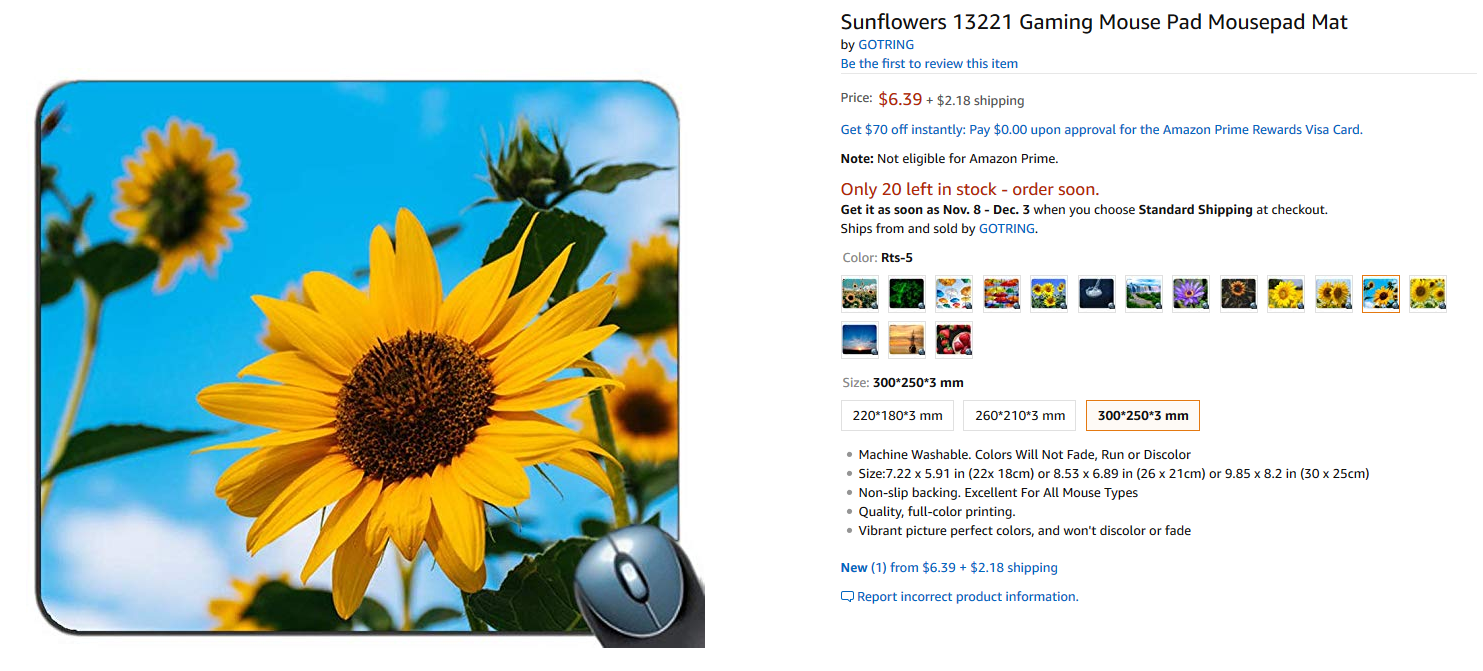Pick the 300*250*3 mm size option
The width and height of the screenshot is (1483, 671).
pos(1143,416)
